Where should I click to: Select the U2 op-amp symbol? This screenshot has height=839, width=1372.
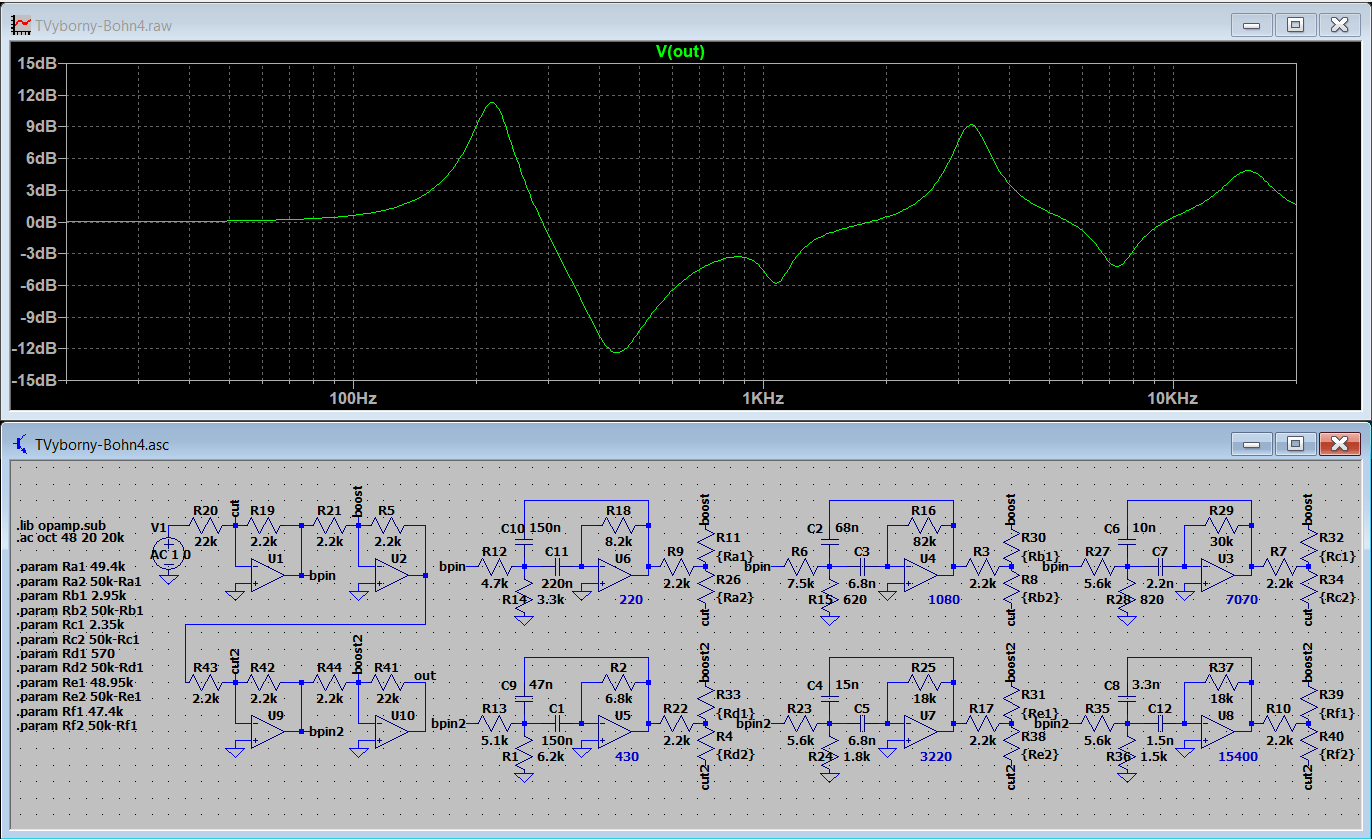392,575
